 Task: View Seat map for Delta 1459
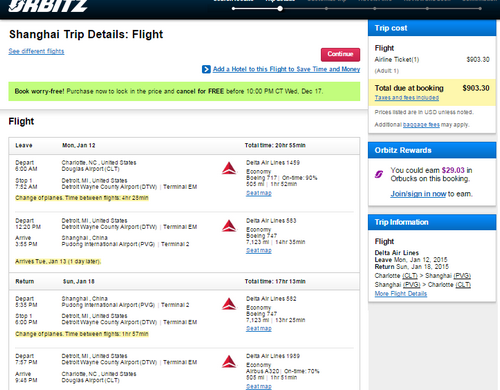coord(259,193)
